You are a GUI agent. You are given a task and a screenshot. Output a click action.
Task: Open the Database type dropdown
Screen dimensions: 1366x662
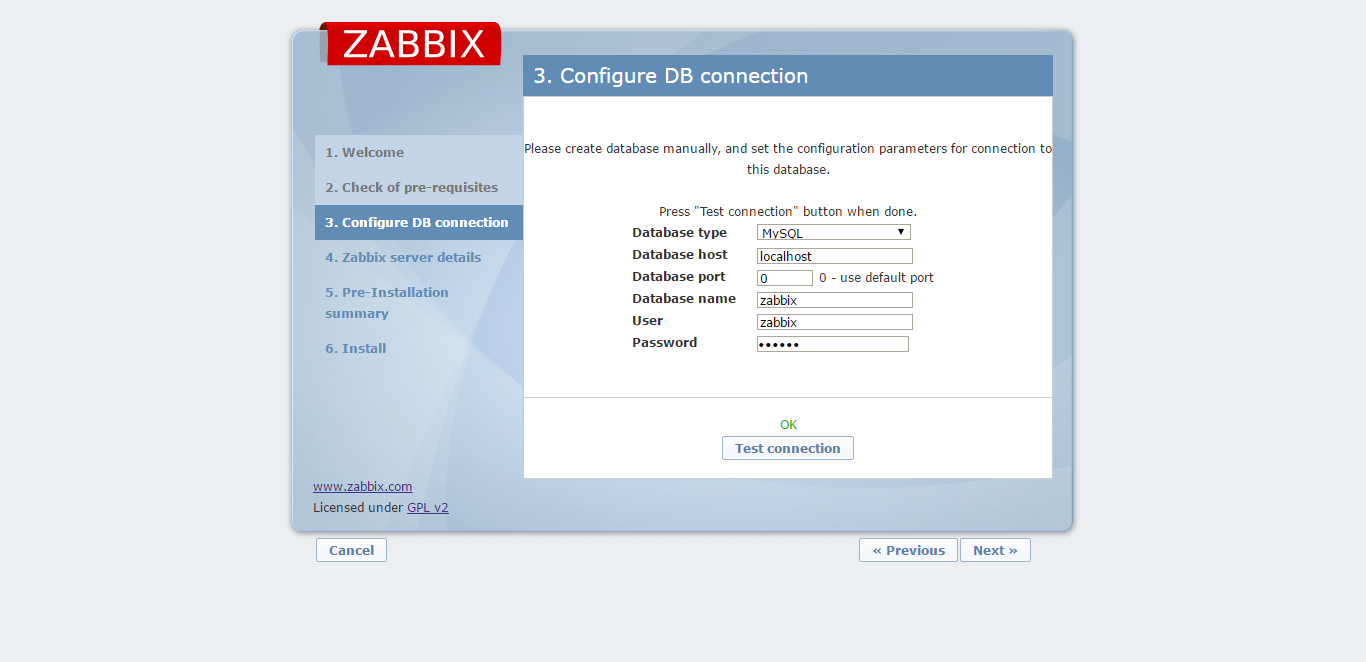[834, 233]
